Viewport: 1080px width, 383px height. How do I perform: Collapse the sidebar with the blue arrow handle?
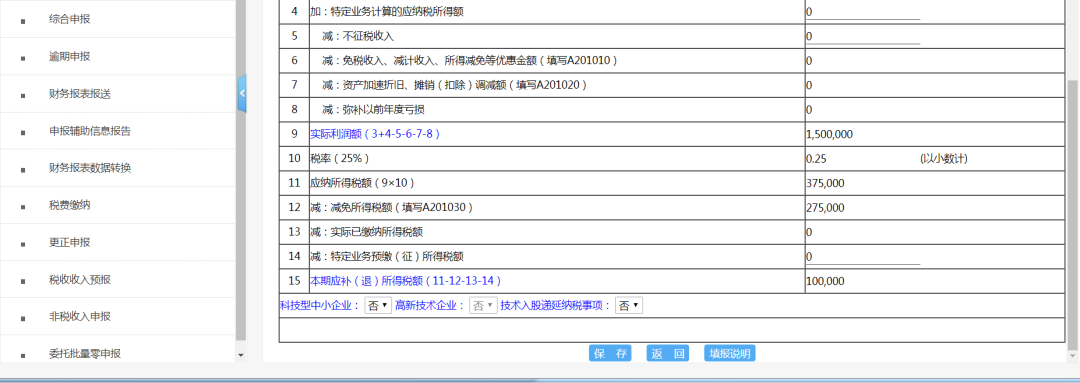point(242,94)
